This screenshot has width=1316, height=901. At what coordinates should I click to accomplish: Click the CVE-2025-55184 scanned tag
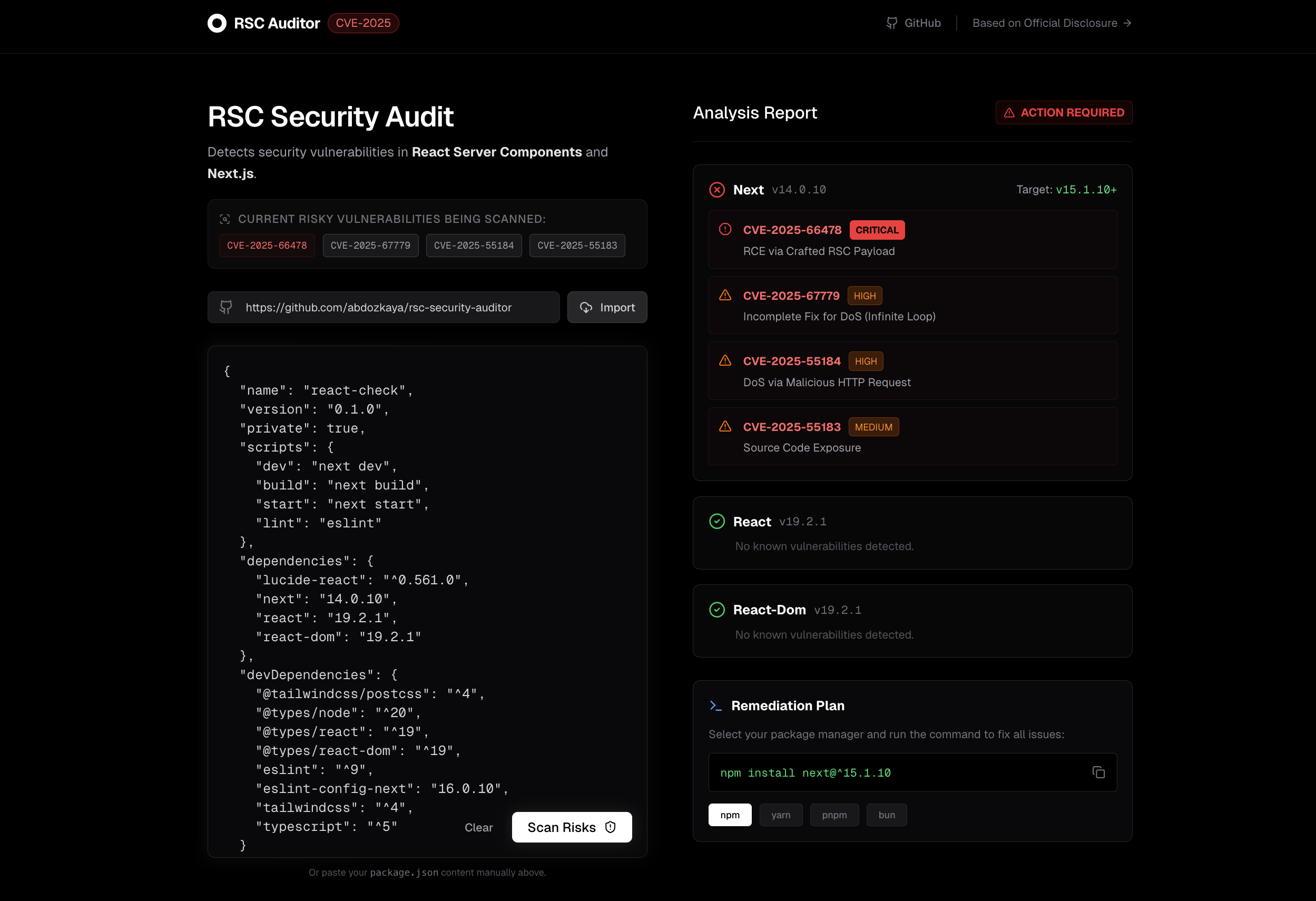[x=474, y=246]
